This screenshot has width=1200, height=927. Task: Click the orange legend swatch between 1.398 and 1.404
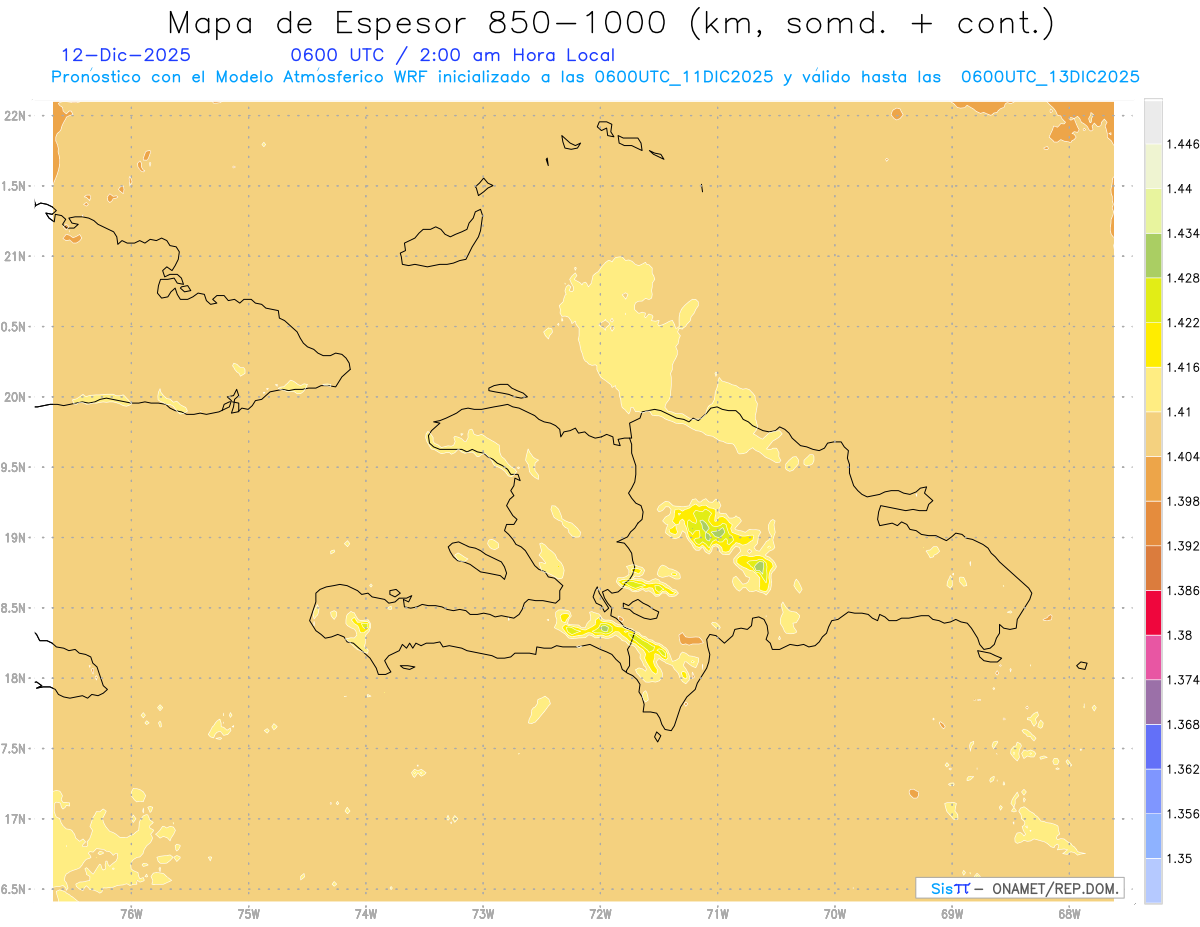[x=1153, y=478]
